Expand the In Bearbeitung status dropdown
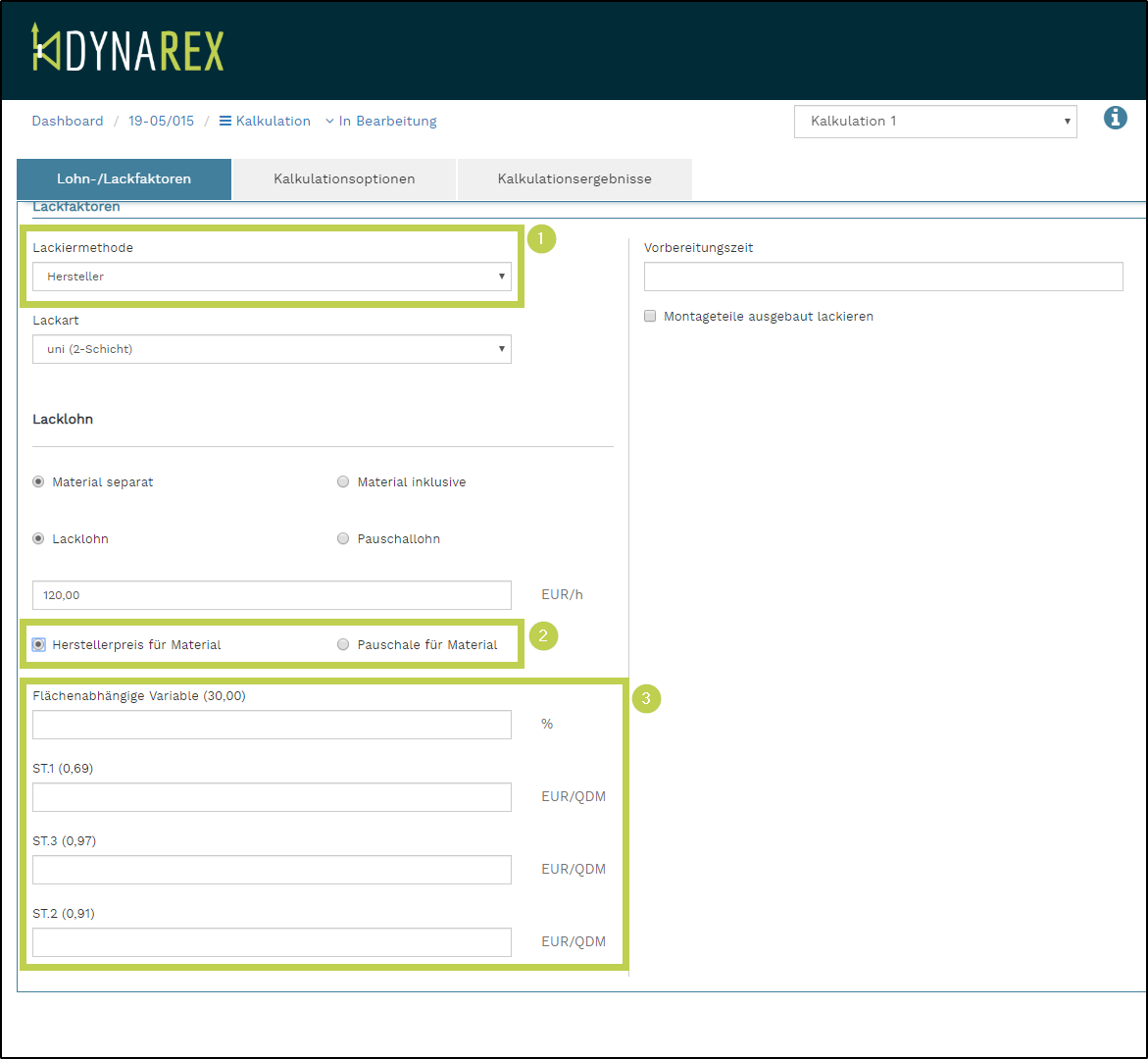Image resolution: width=1148 pixels, height=1059 pixels. (380, 122)
